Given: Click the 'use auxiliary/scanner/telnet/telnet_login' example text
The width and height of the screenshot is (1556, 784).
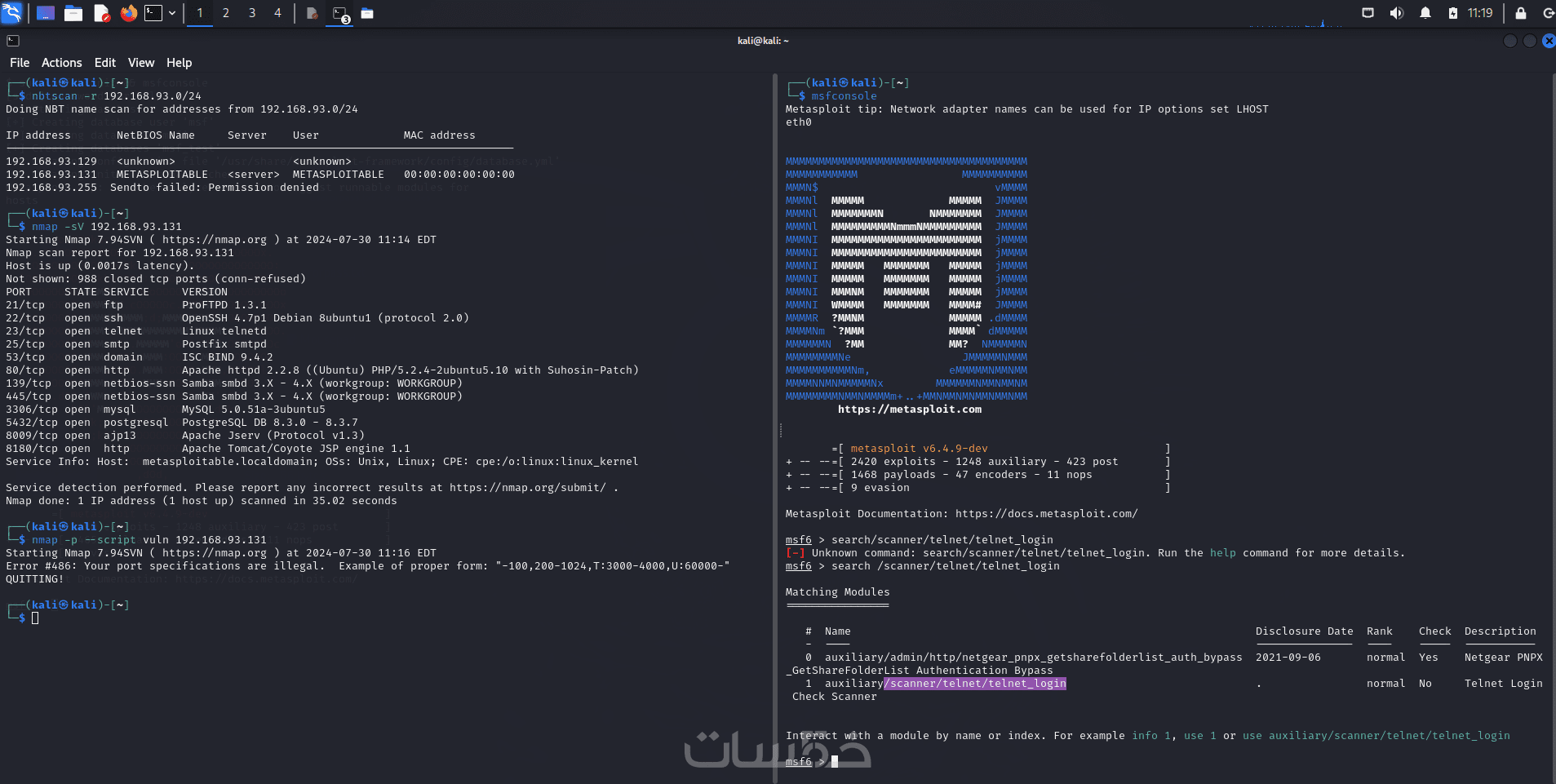Looking at the screenshot, I should click(1376, 736).
